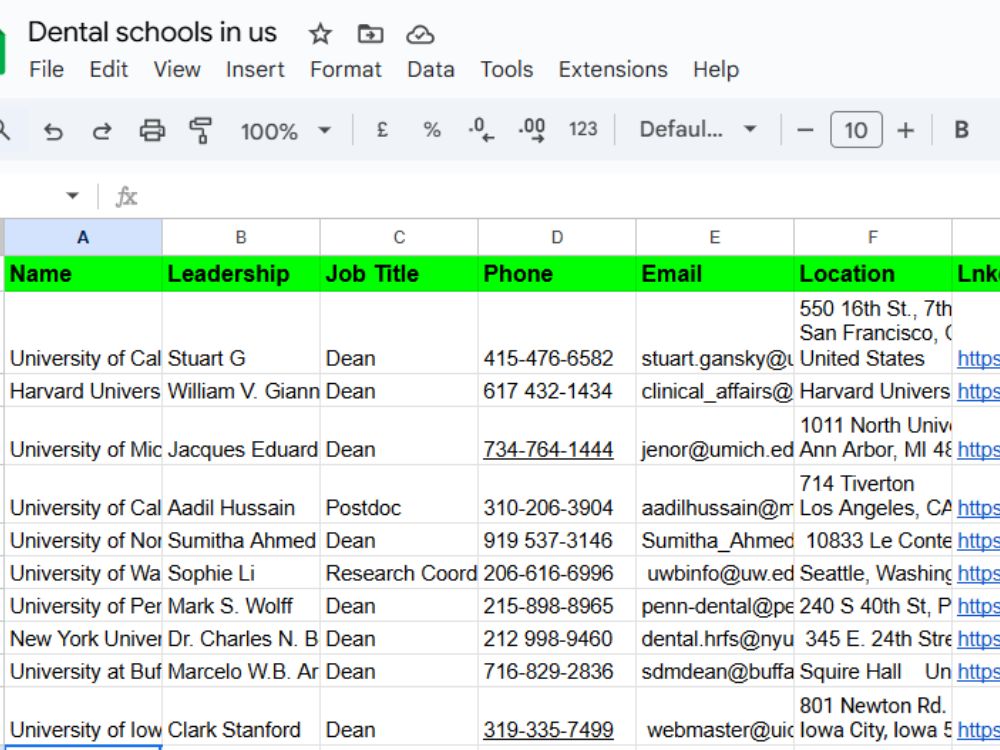Viewport: 1000px width, 750px height.
Task: Select cell with Clark Stanford
Action: point(241,716)
